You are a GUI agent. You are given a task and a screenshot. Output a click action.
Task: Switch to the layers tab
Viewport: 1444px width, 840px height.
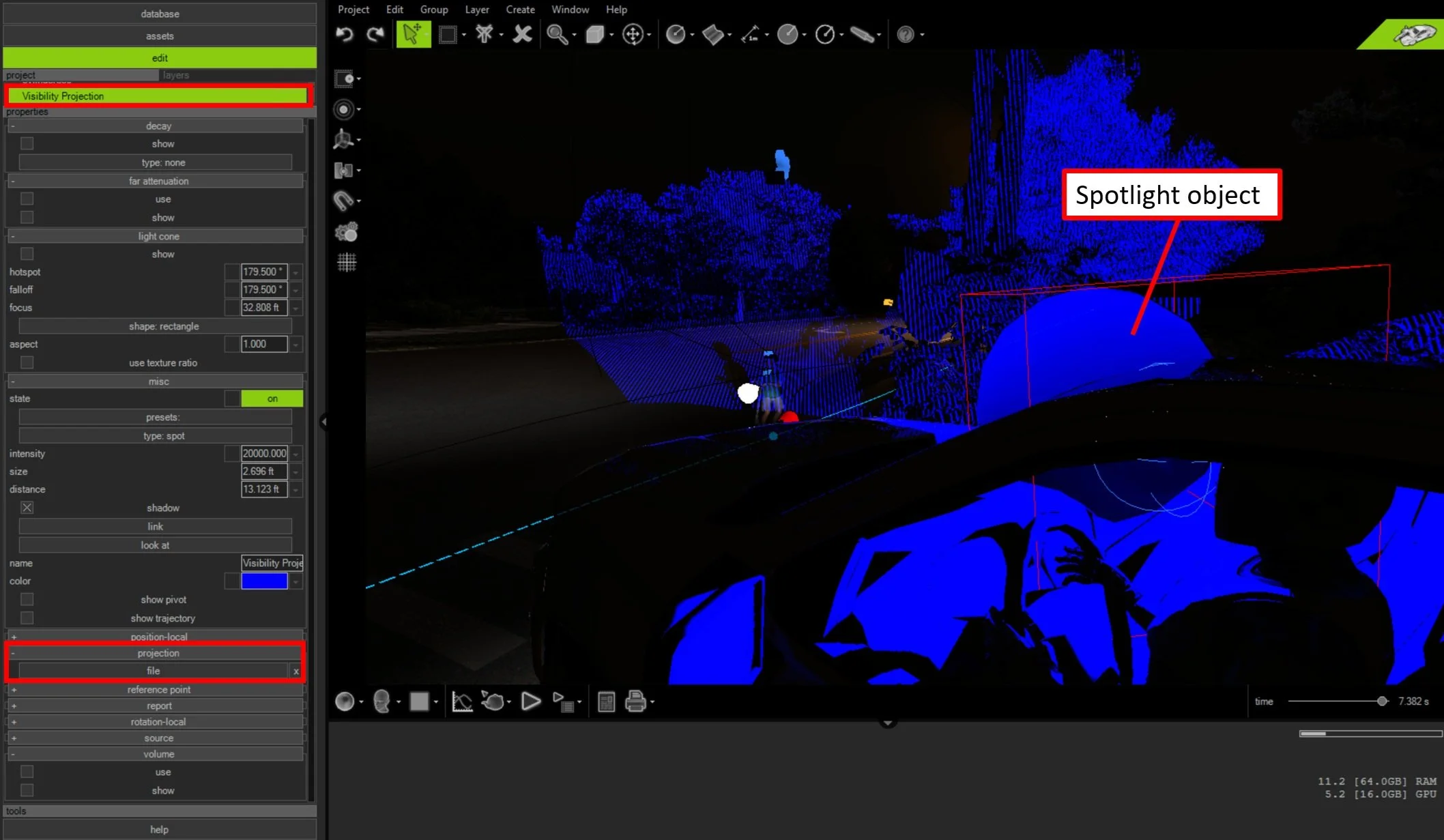(176, 75)
